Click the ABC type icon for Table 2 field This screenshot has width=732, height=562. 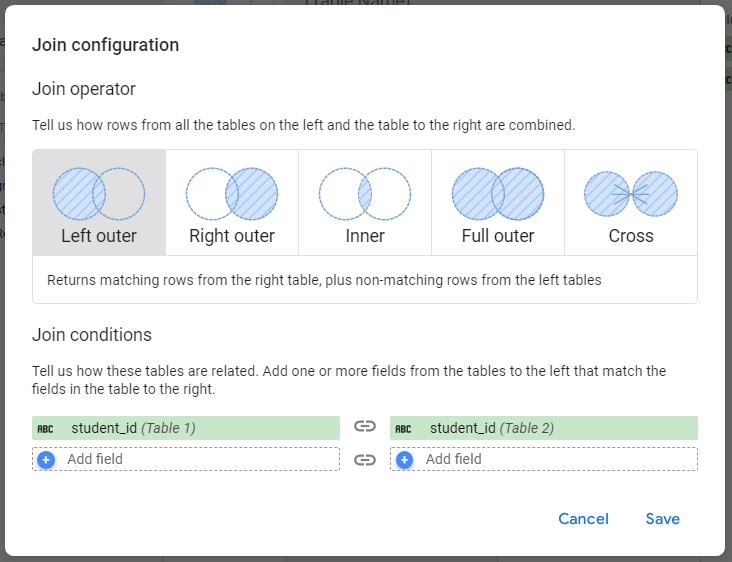coord(404,429)
